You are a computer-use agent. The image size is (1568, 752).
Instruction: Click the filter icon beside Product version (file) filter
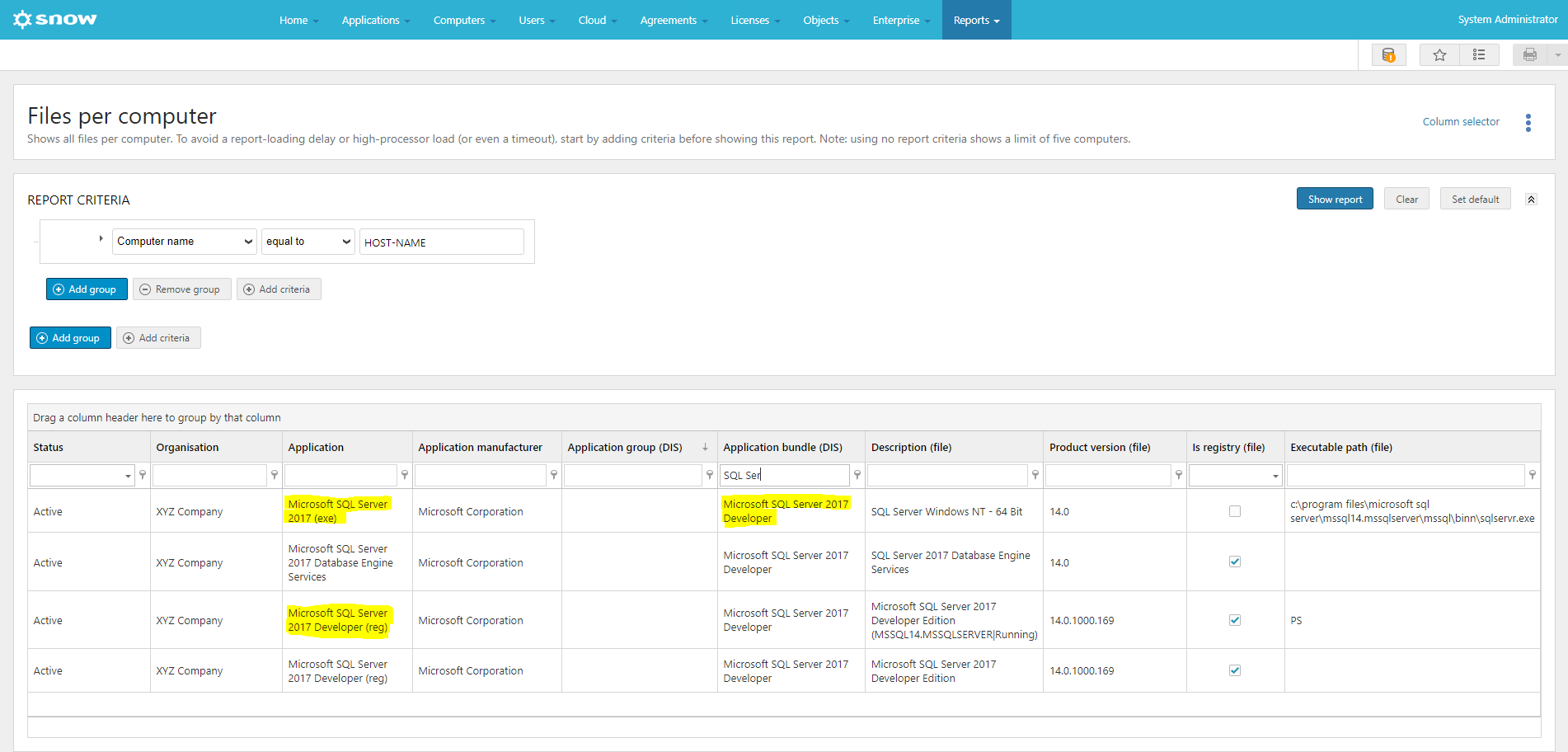1179,475
